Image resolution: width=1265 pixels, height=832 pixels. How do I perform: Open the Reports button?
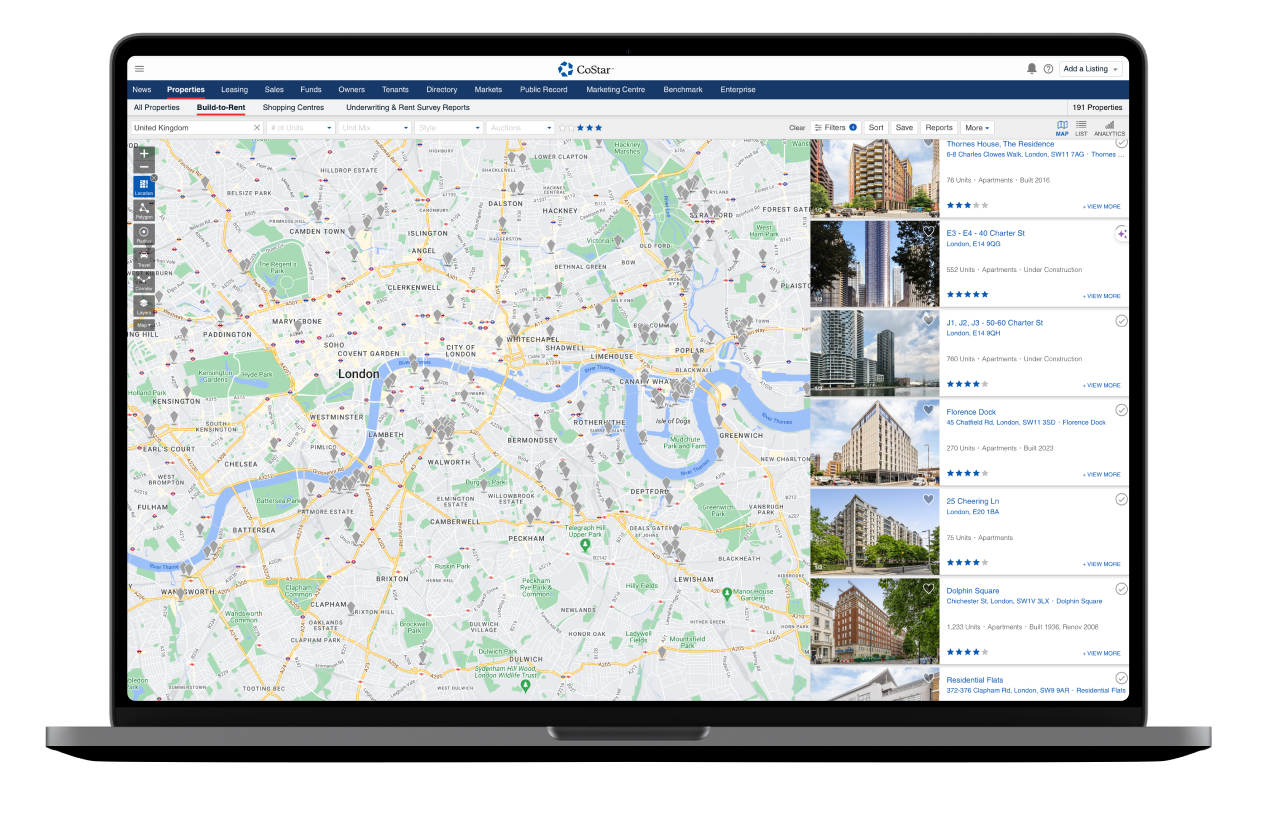click(x=939, y=128)
